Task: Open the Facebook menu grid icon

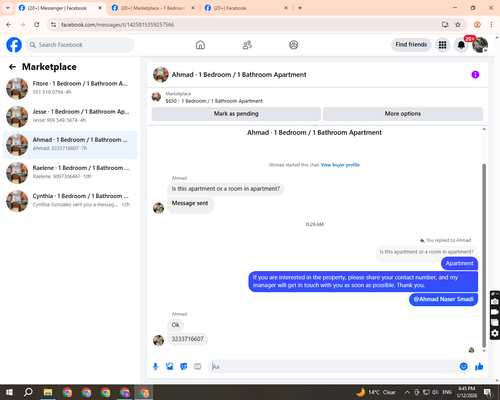Action: (x=442, y=45)
